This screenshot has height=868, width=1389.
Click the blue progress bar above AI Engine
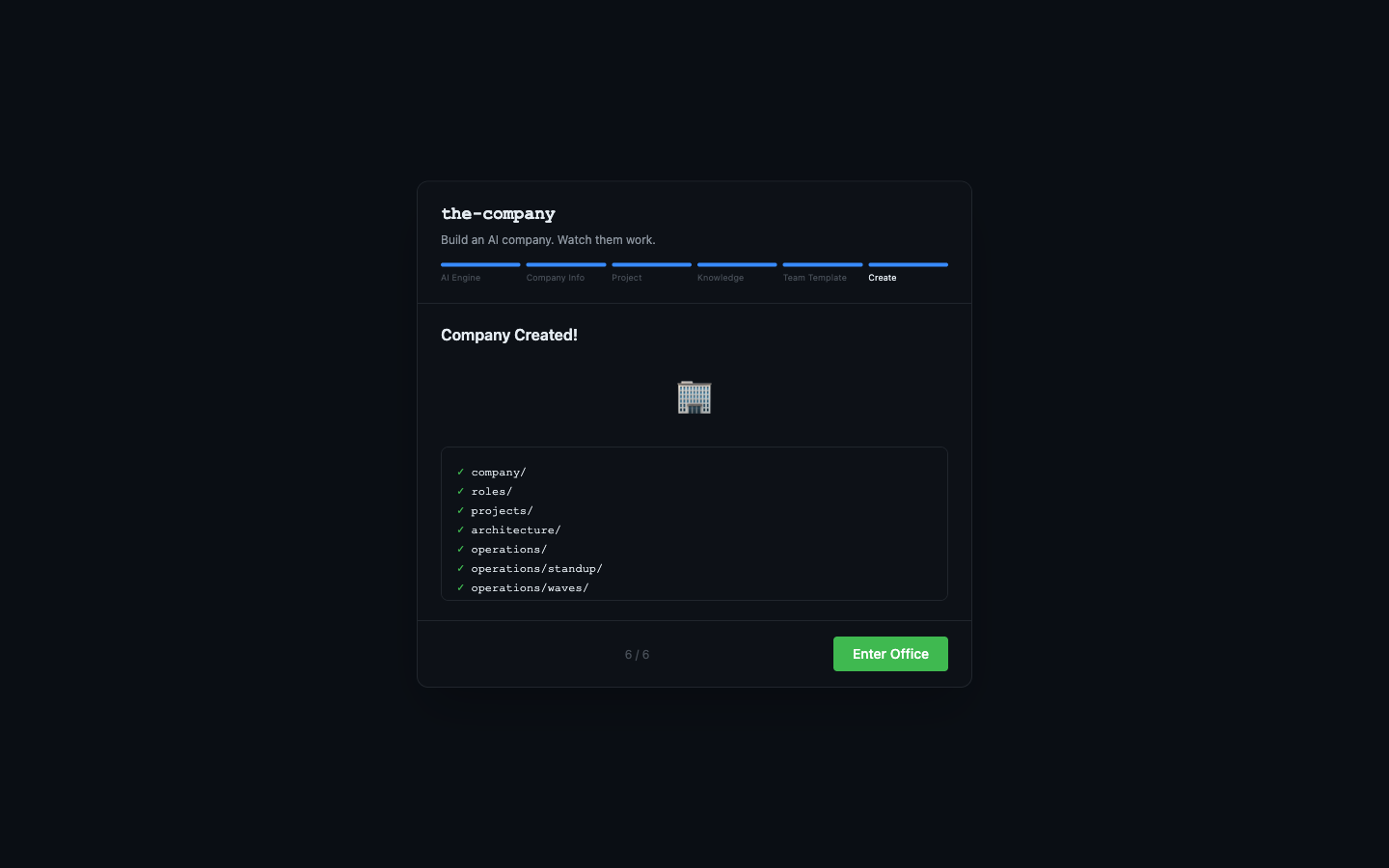click(480, 264)
